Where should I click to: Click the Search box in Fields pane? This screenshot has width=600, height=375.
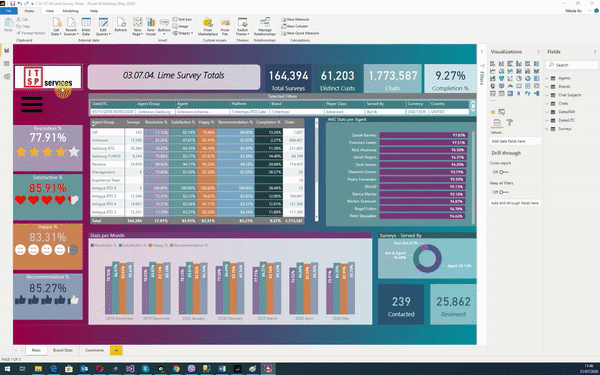click(572, 65)
